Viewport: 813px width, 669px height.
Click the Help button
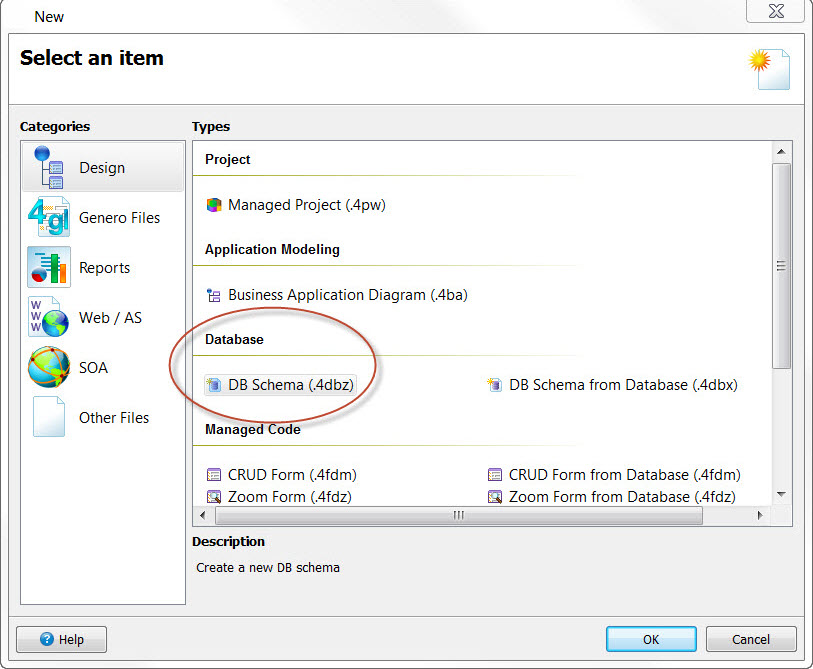[x=61, y=639]
